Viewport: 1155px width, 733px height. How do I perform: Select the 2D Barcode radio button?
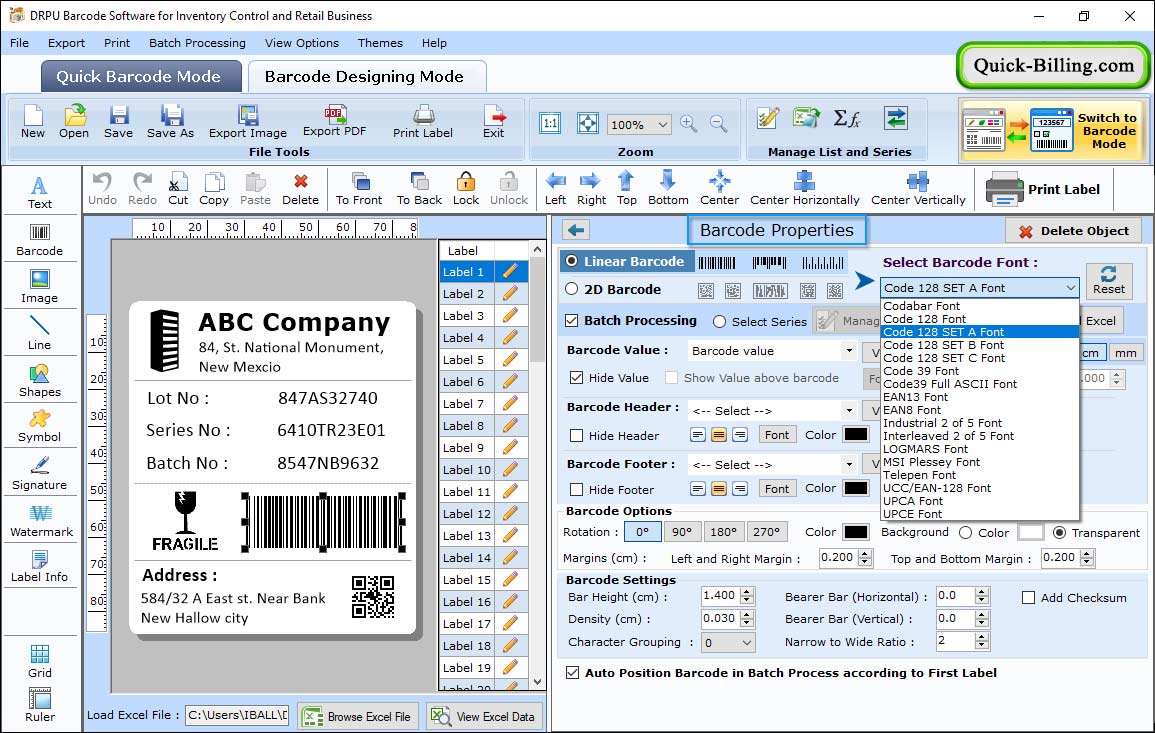click(572, 290)
